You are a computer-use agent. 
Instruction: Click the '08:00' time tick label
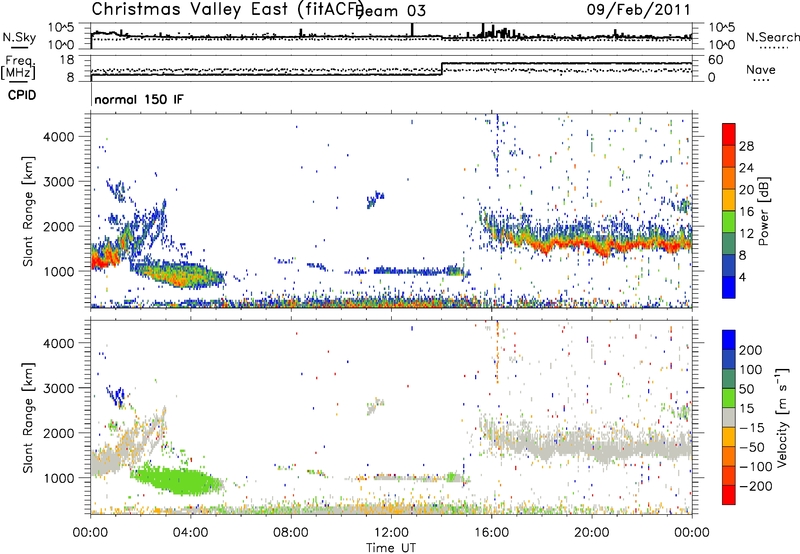(x=291, y=533)
